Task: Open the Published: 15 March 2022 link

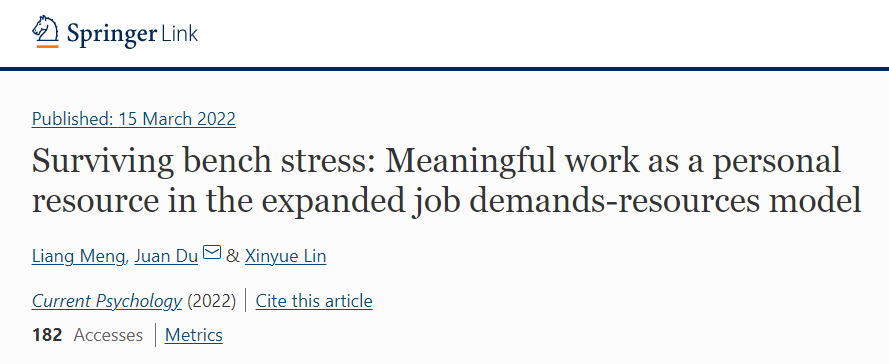Action: pyautogui.click(x=134, y=119)
